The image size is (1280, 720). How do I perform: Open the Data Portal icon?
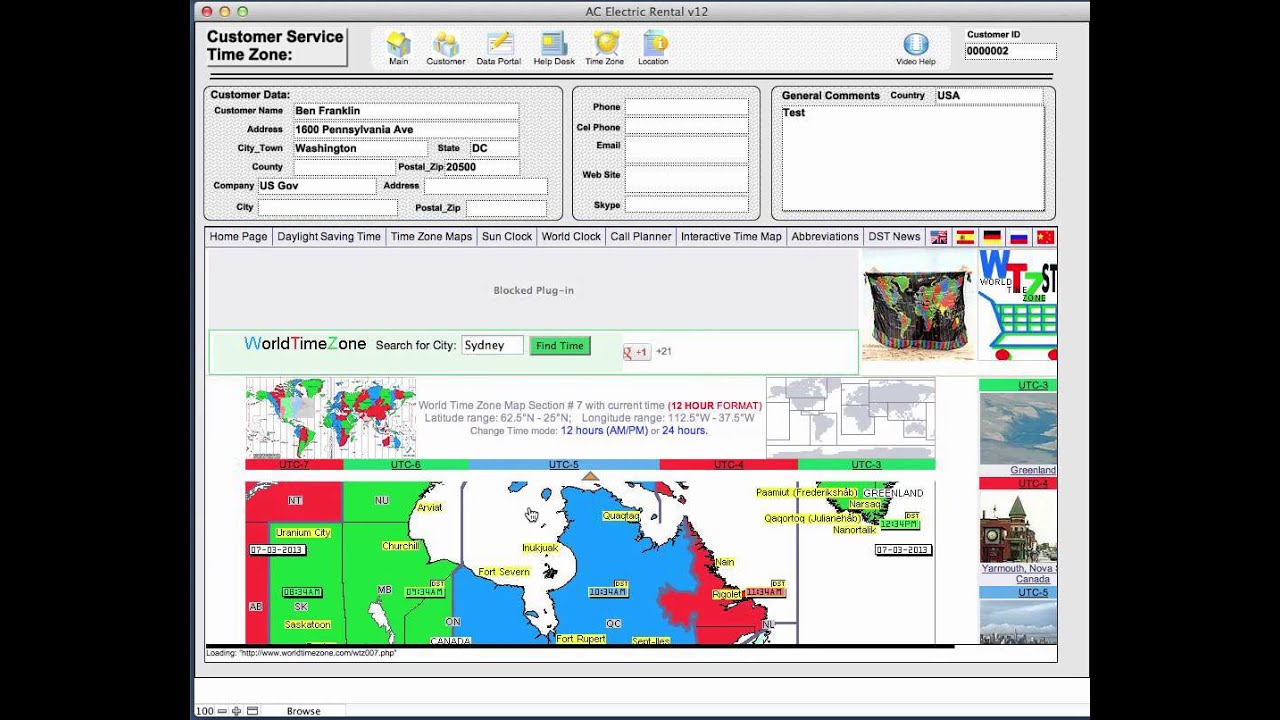pos(499,48)
